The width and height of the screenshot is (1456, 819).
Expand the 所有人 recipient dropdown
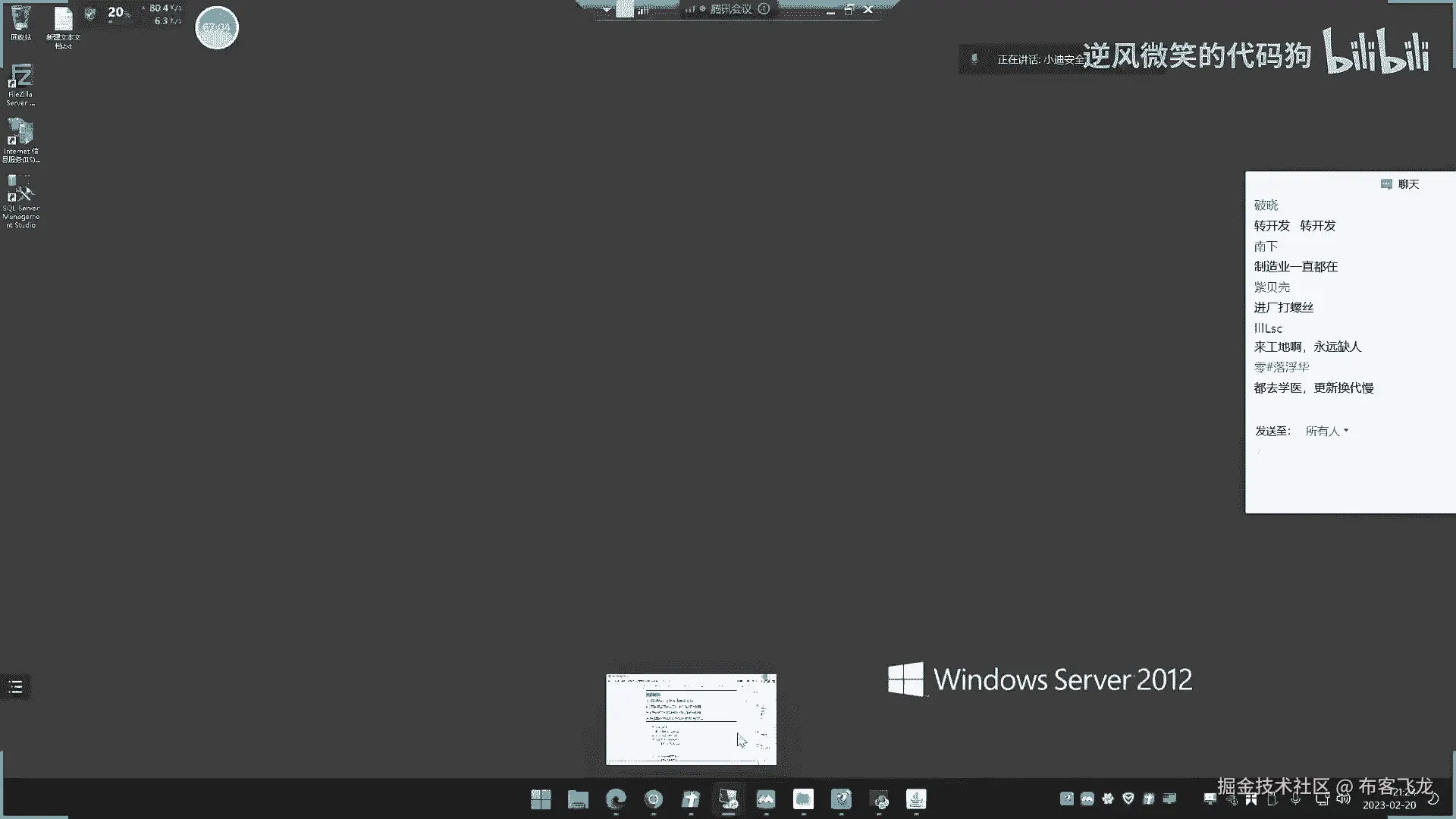pos(1326,431)
